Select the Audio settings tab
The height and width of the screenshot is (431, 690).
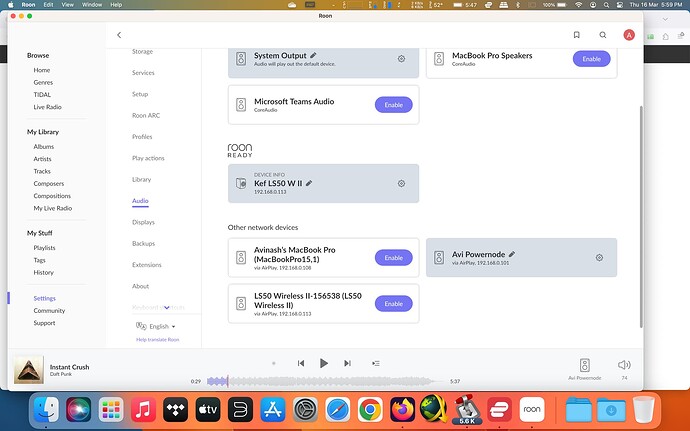pyautogui.click(x=140, y=201)
